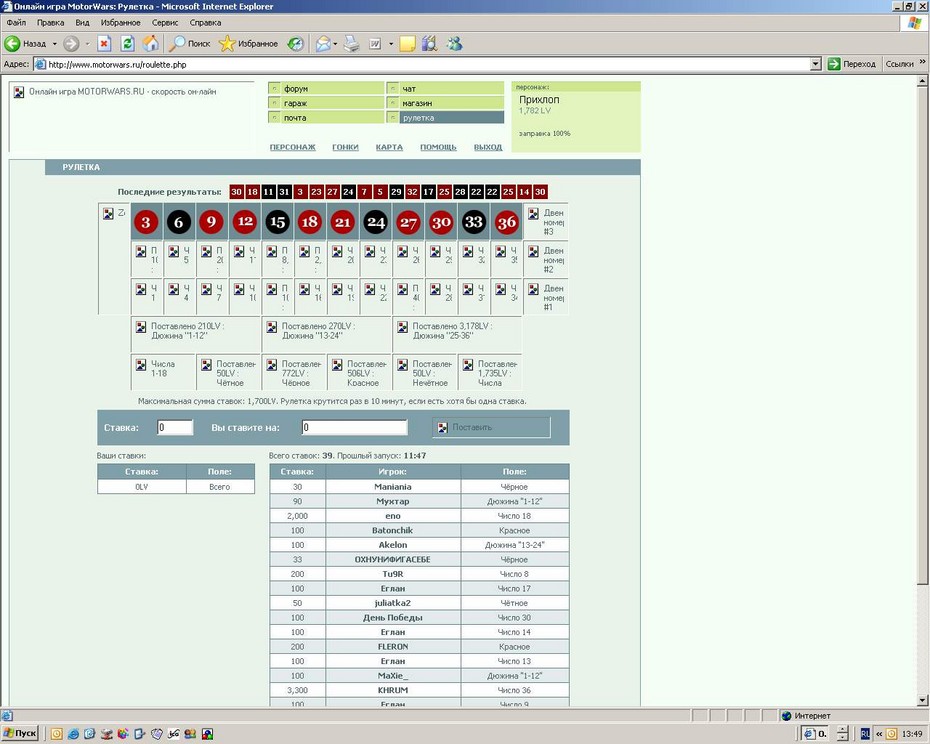Click the Print icon in toolbar
Image resolution: width=930 pixels, height=744 pixels.
coord(352,43)
